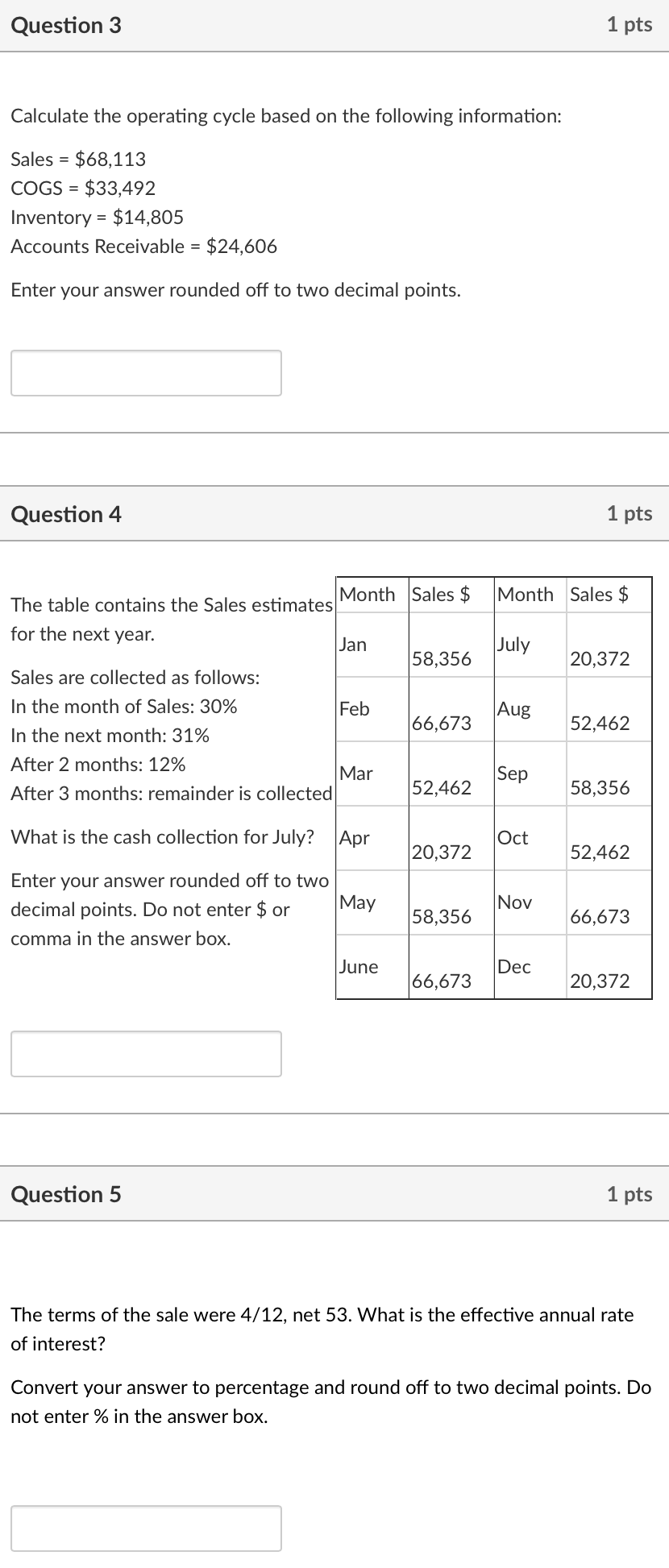The width and height of the screenshot is (669, 1568).
Task: Click the cash collection for July question text
Action: point(163,837)
